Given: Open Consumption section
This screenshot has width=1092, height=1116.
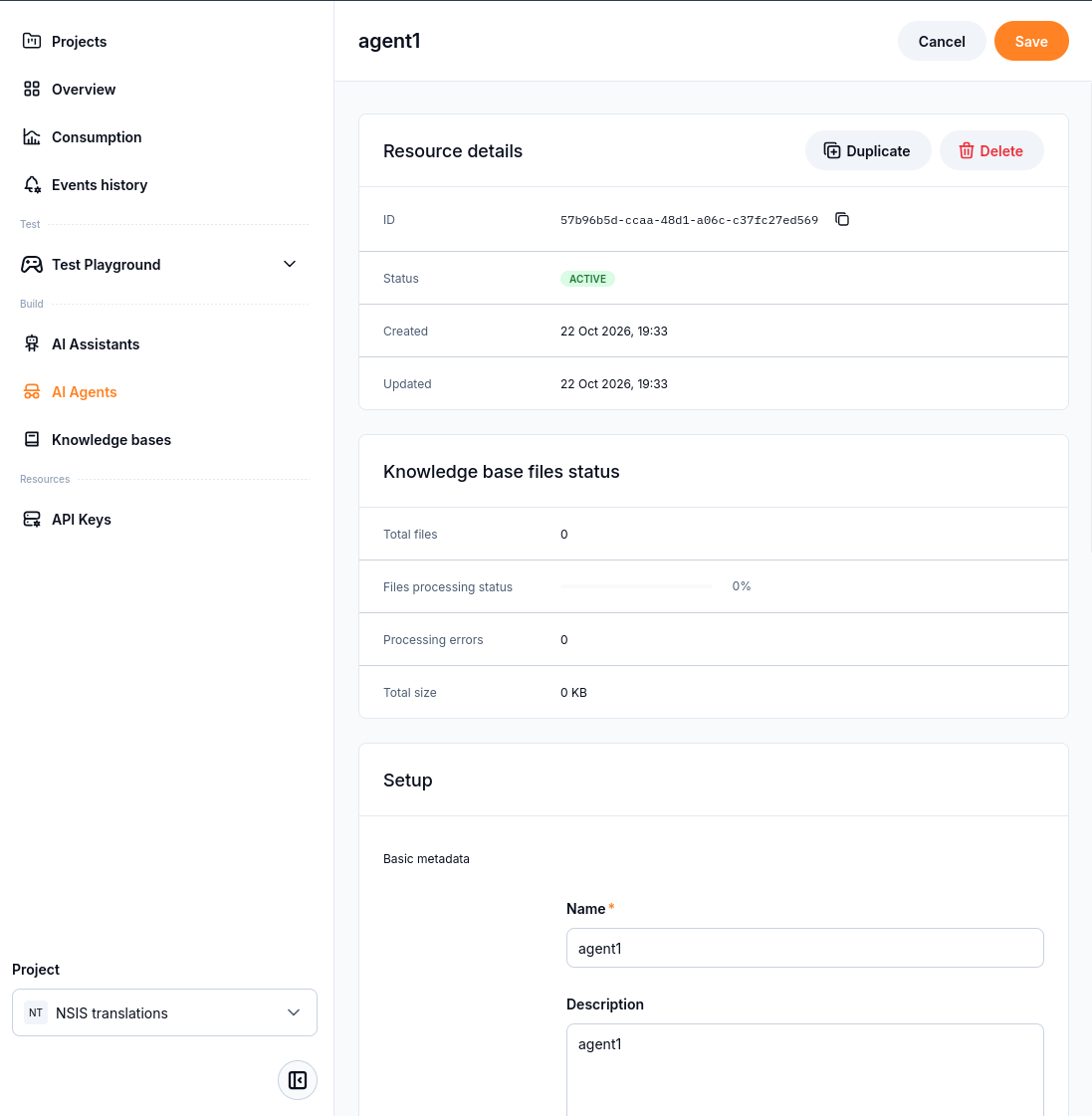Looking at the screenshot, I should click(x=97, y=136).
